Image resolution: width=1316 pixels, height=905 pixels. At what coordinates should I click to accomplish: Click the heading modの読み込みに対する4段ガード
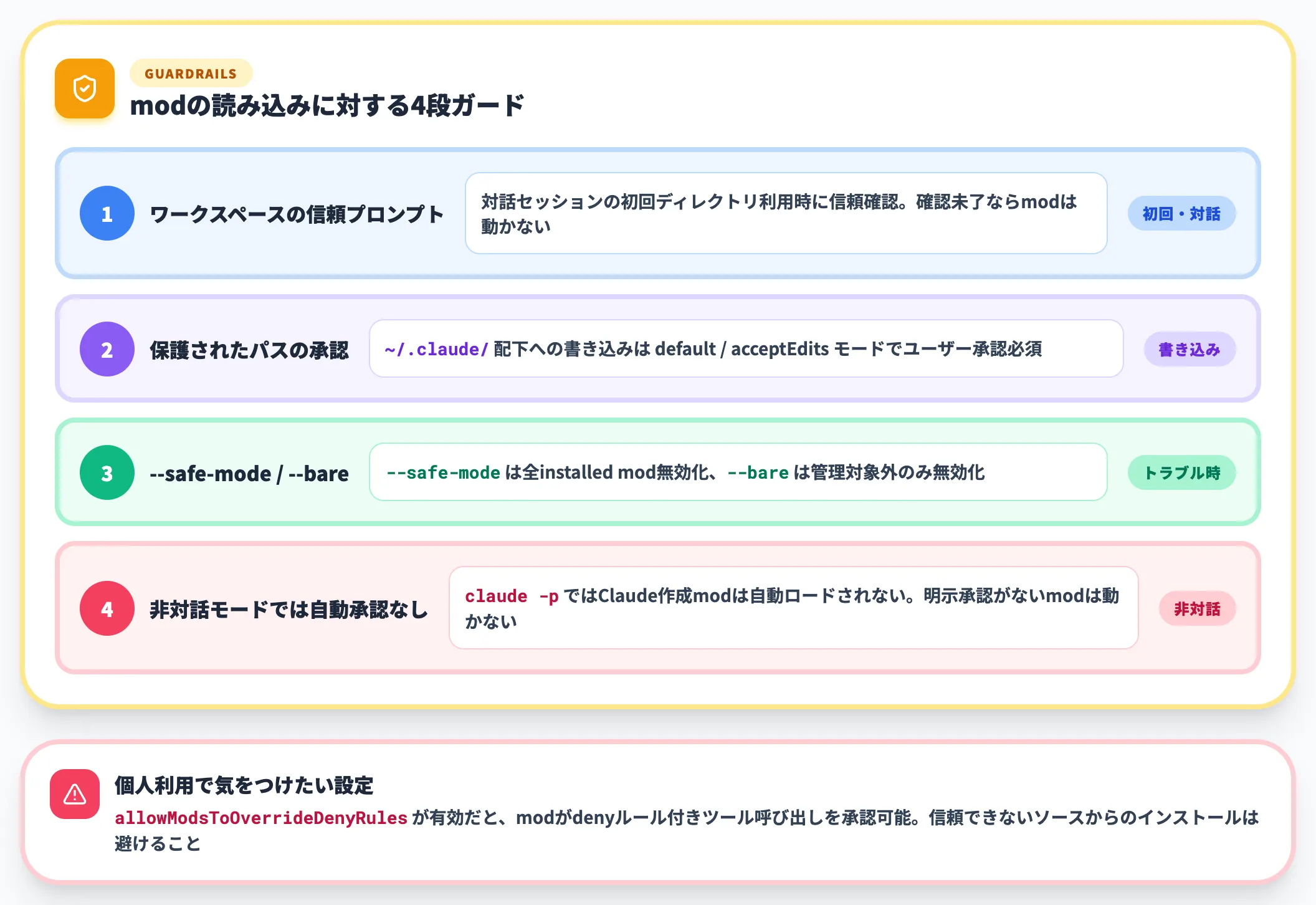(327, 105)
